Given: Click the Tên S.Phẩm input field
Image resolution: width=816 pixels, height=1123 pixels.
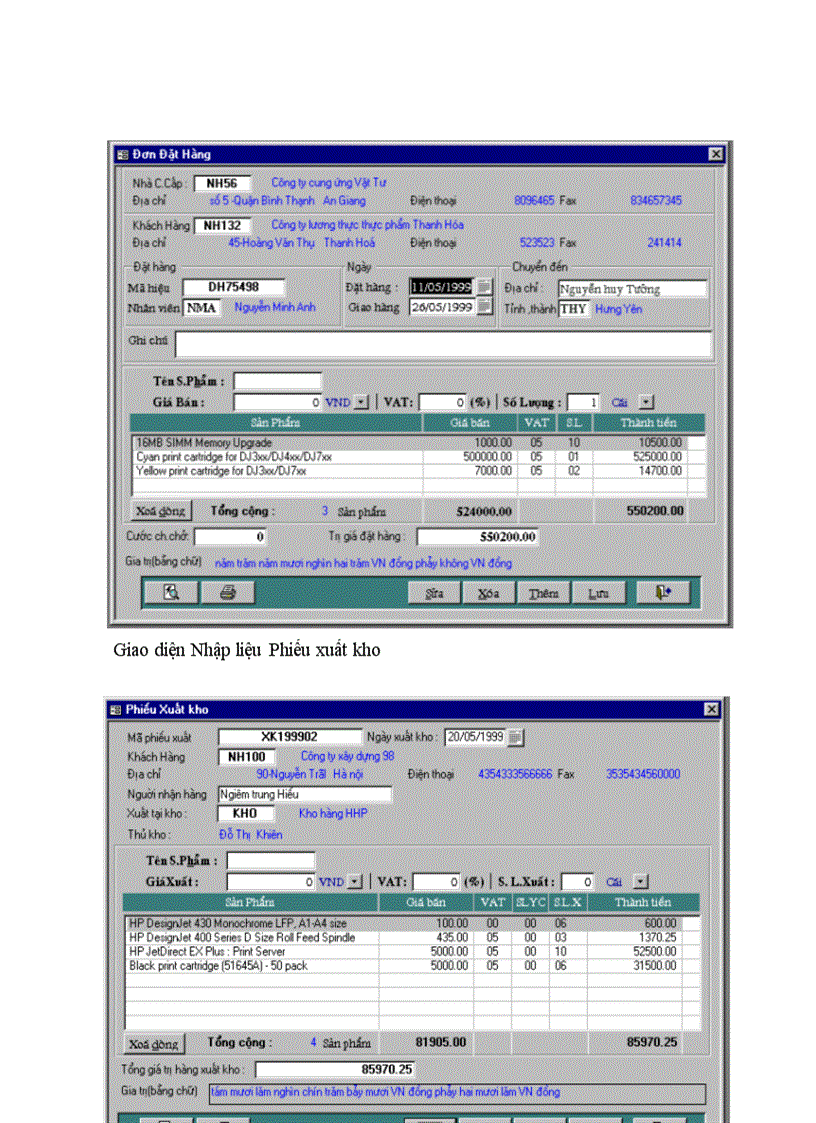Looking at the screenshot, I should pyautogui.click(x=278, y=381).
